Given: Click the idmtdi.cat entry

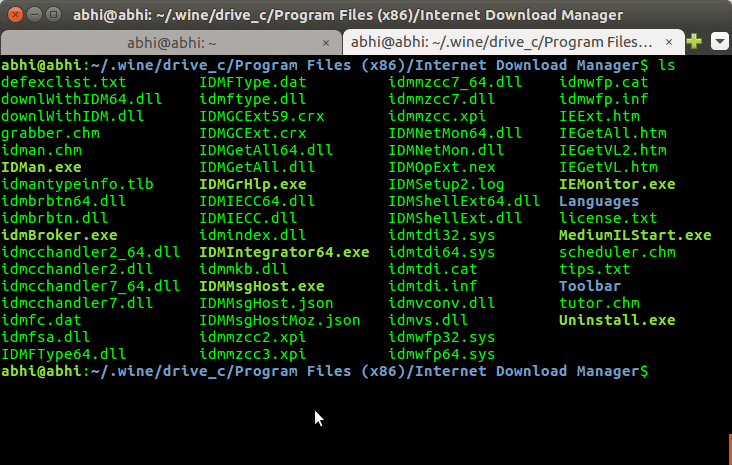Looking at the screenshot, I should [433, 269].
